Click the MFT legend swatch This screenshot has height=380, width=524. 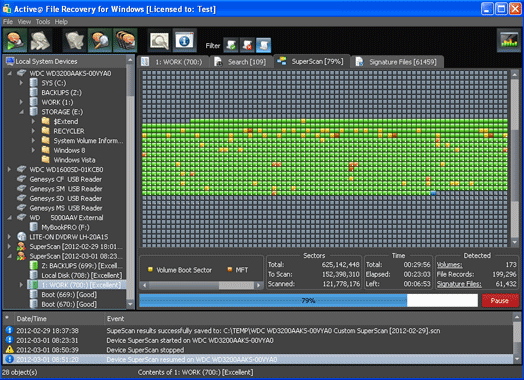230,269
